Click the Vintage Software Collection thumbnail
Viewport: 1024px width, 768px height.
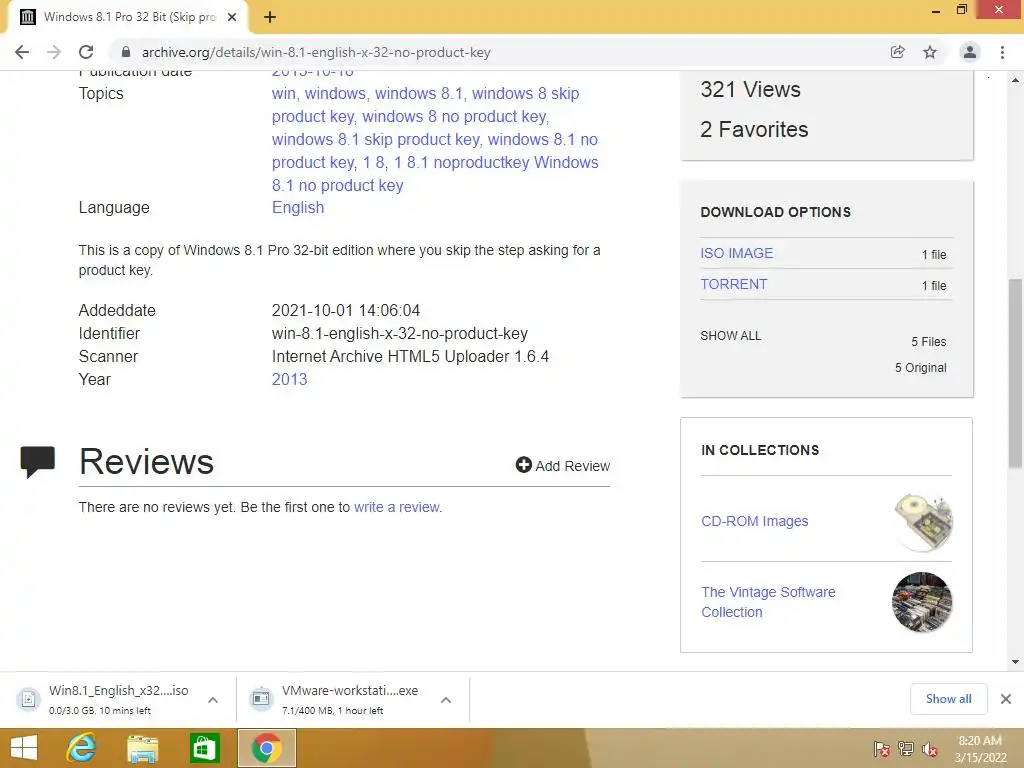point(922,602)
